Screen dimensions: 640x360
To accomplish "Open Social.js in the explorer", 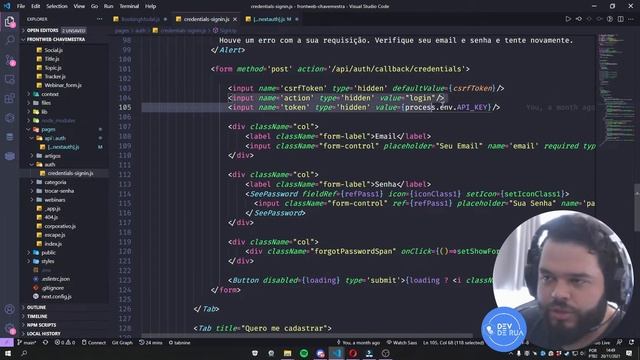I will [53, 50].
